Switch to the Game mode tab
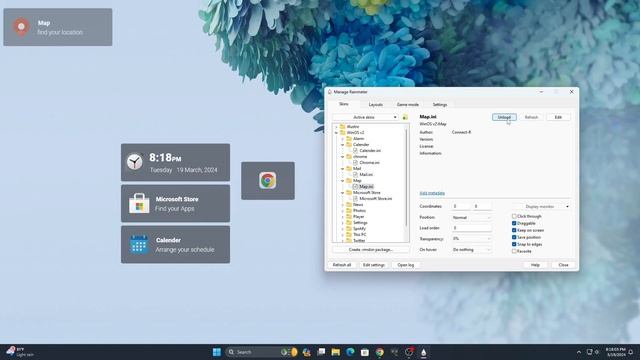The height and width of the screenshot is (360, 640). point(408,105)
